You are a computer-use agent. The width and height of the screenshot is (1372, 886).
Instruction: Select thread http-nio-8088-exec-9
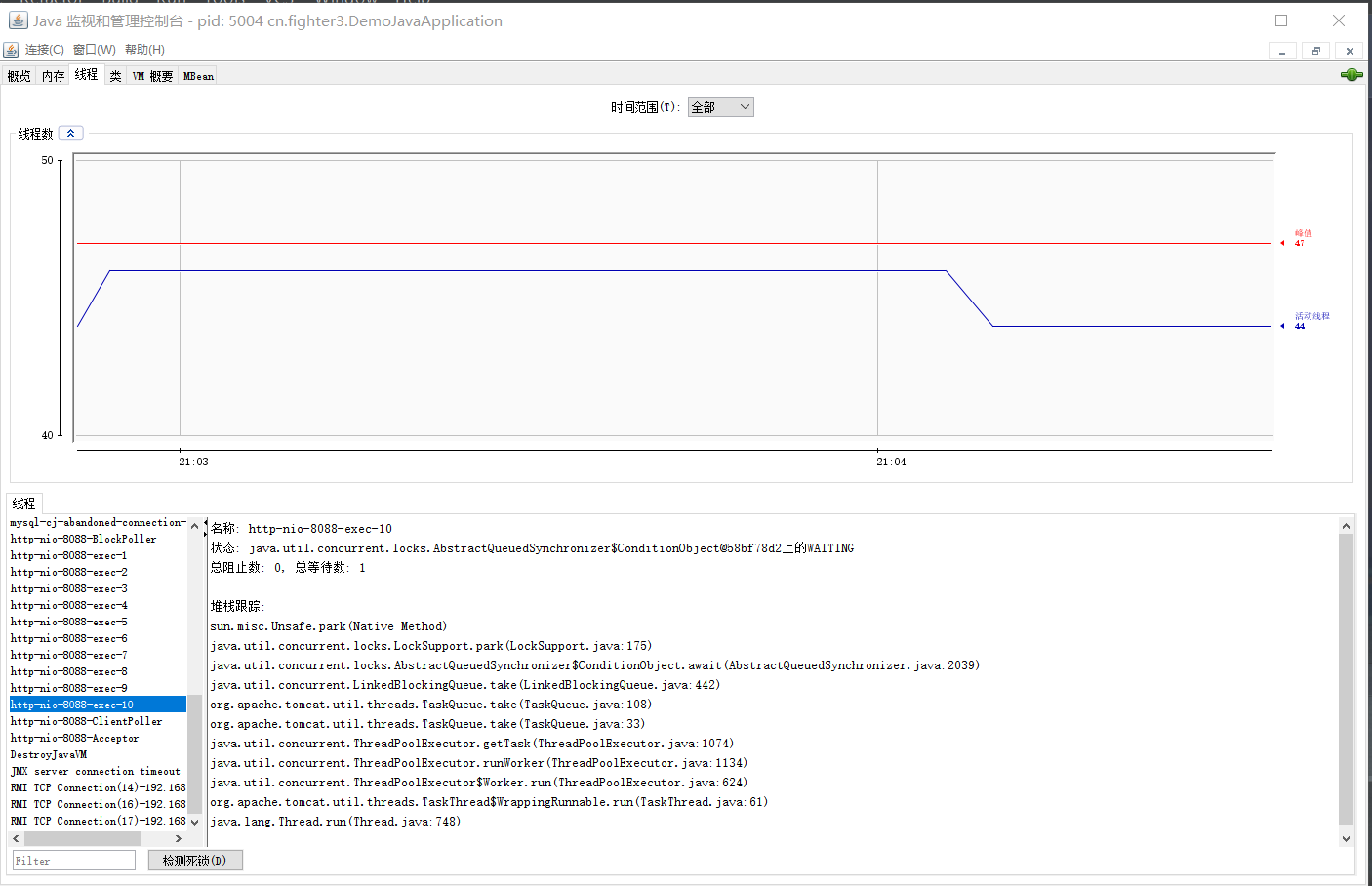98,688
